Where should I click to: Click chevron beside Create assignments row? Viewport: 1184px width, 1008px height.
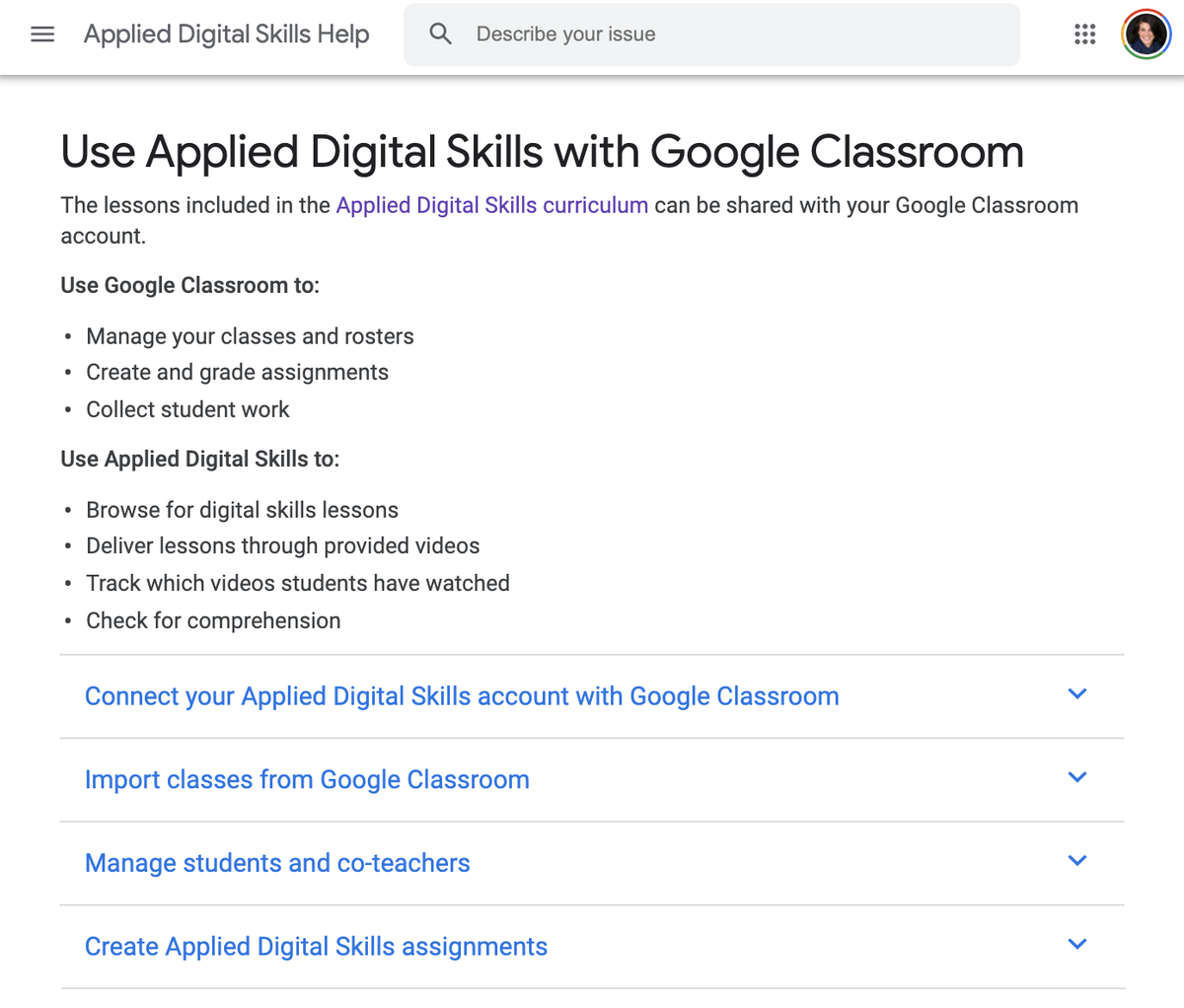1077,945
